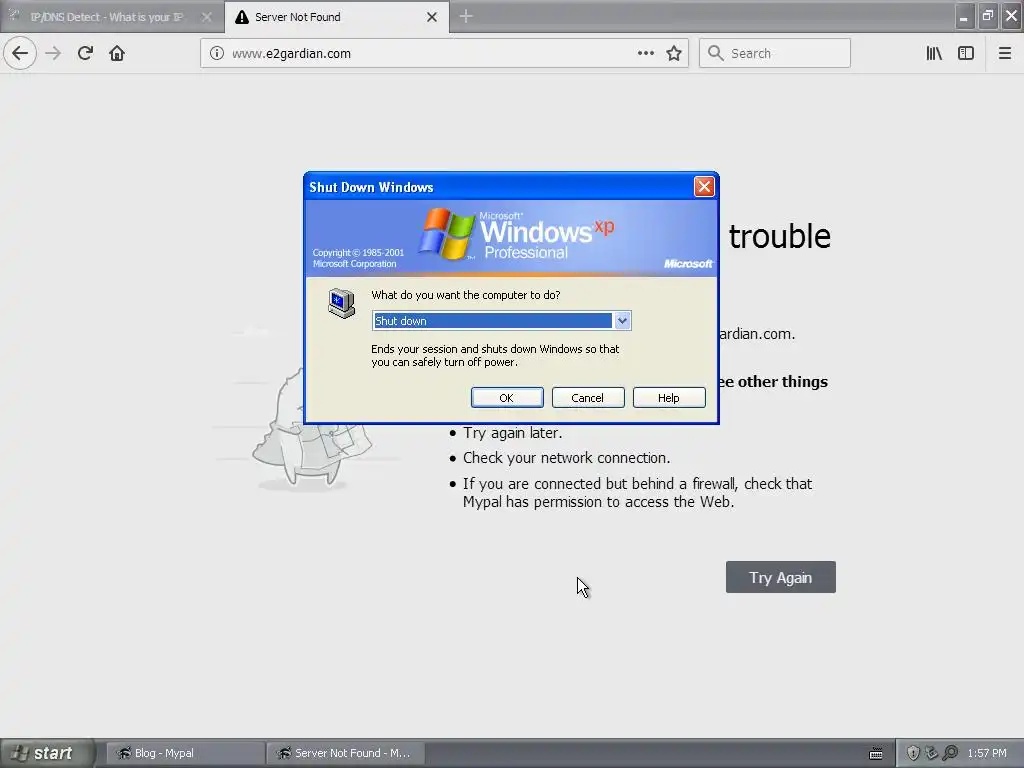The image size is (1024, 768).
Task: Click 'Check your network connection.' text
Action: [x=567, y=458]
